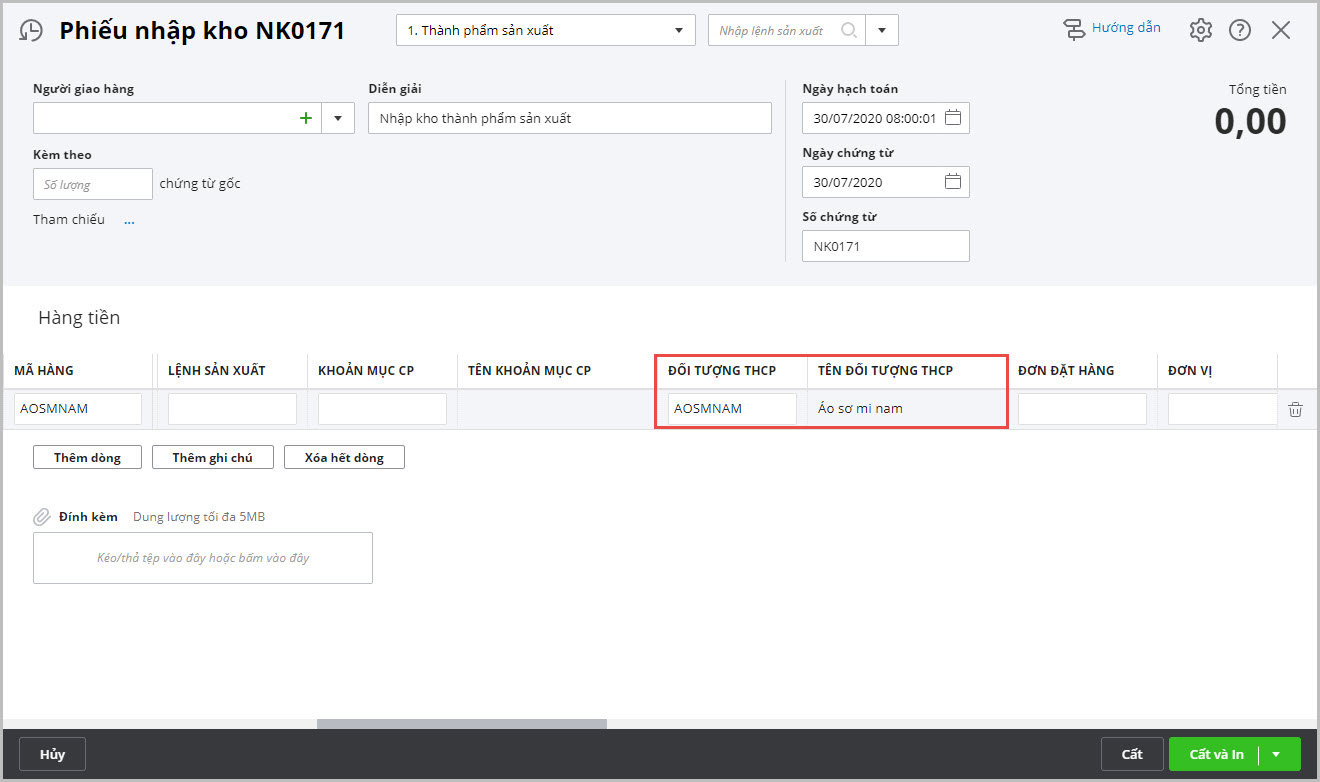Image resolution: width=1320 pixels, height=782 pixels.
Task: Open calendar for Ngày chứng từ
Action: 953,182
